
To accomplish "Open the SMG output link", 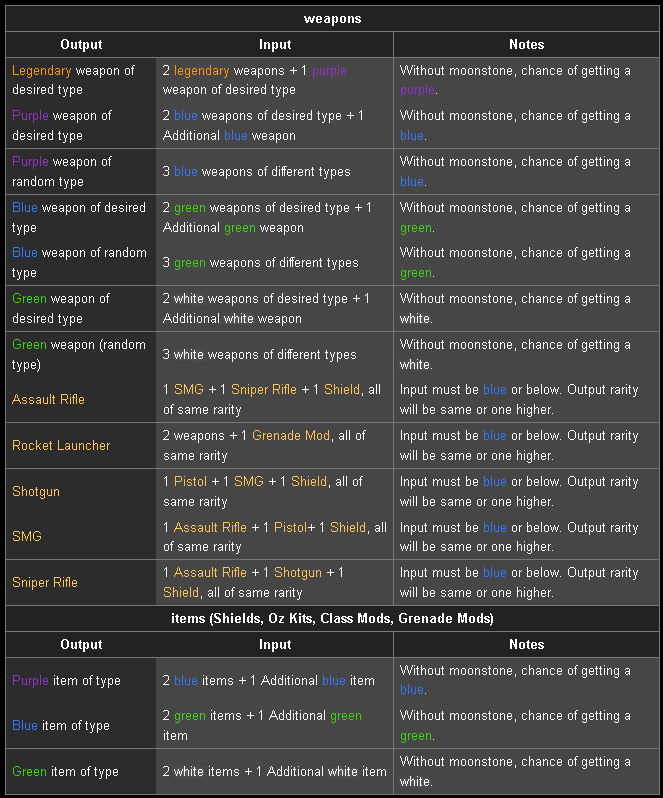I will (x=26, y=536).
